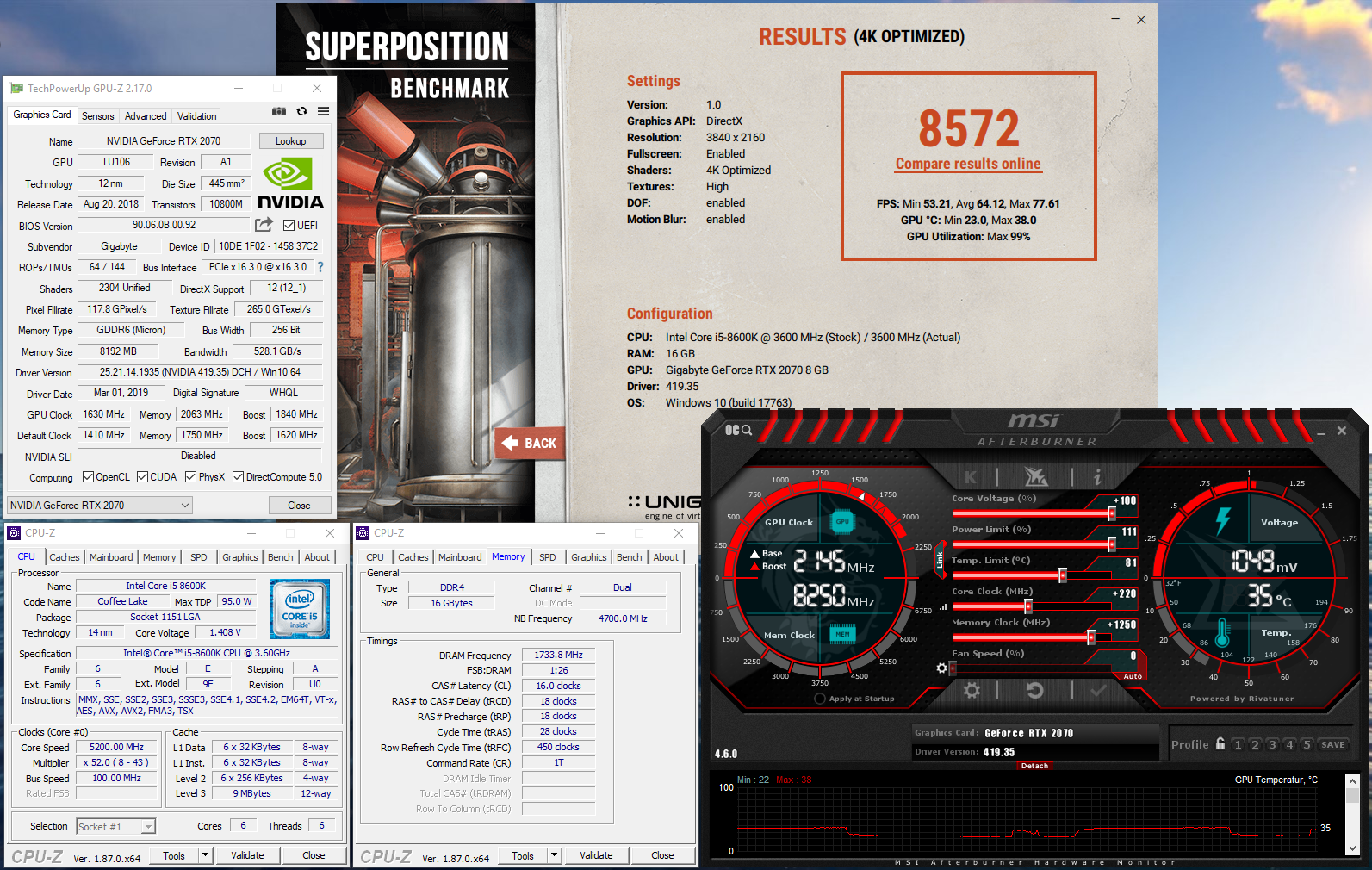Switch to the Validation tab in GPU-Z

pyautogui.click(x=196, y=115)
